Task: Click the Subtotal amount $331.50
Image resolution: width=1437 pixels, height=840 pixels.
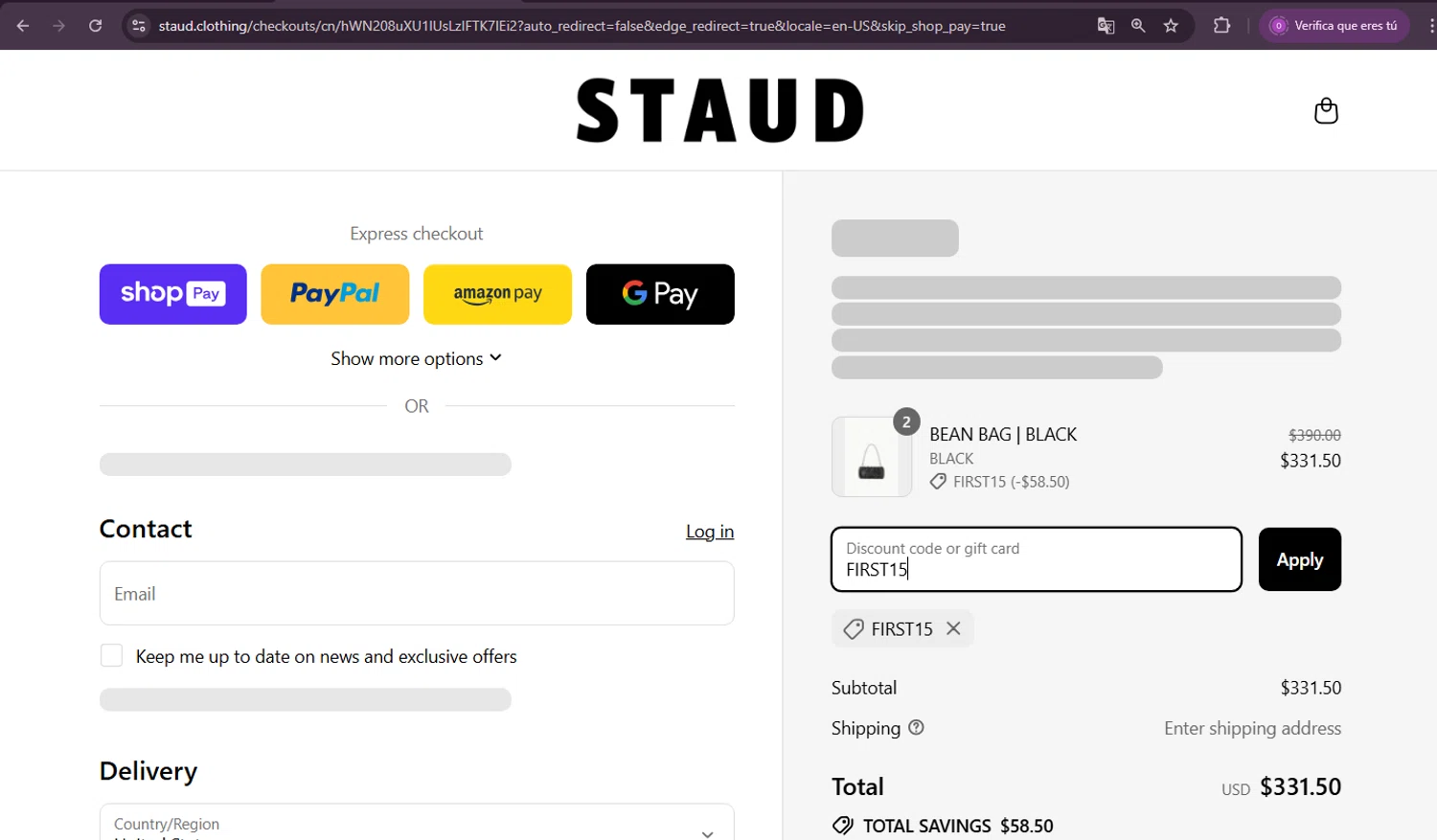Action: click(1311, 688)
